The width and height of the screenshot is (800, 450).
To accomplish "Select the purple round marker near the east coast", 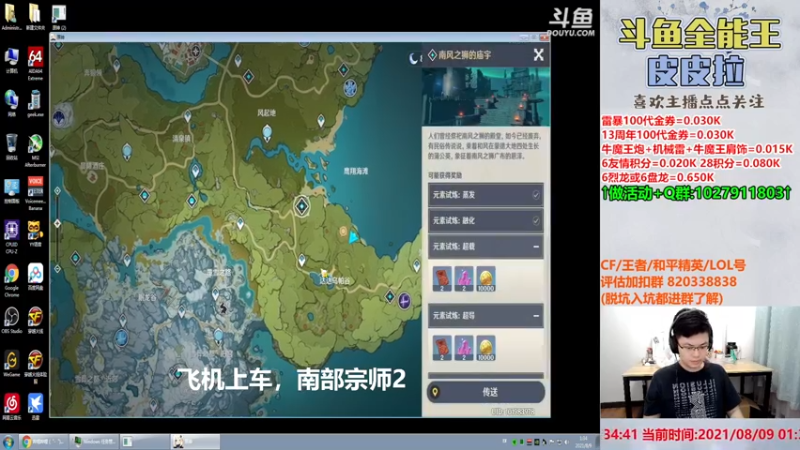I will (404, 301).
